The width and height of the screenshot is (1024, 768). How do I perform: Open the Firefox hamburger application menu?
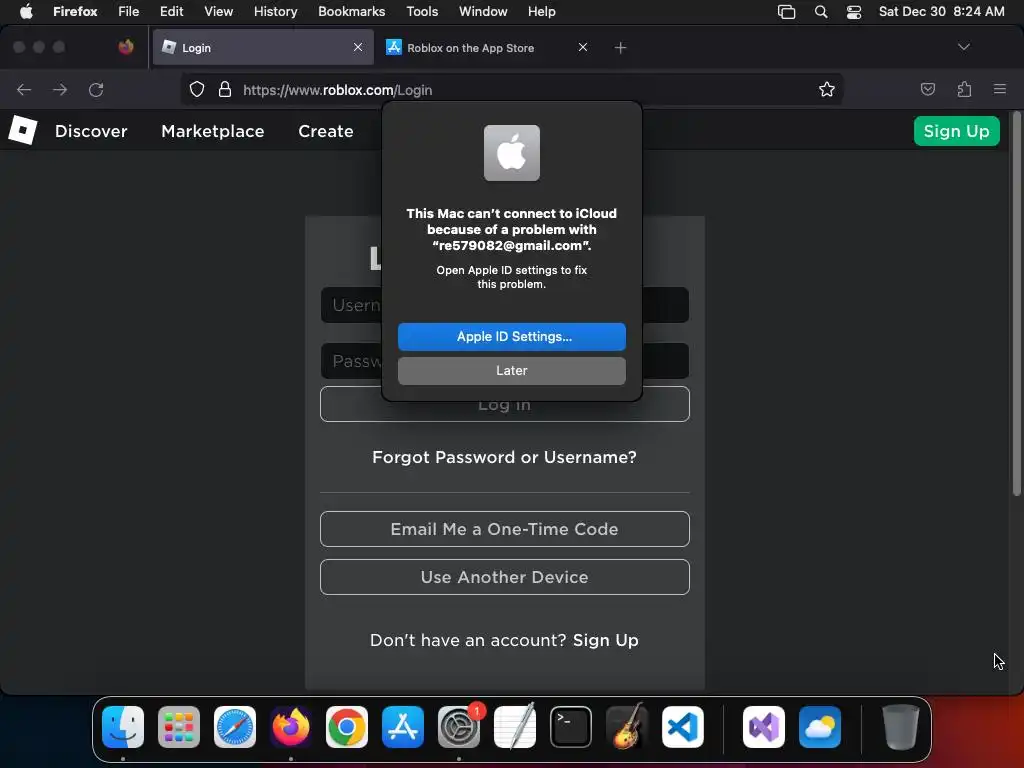pos(1000,89)
